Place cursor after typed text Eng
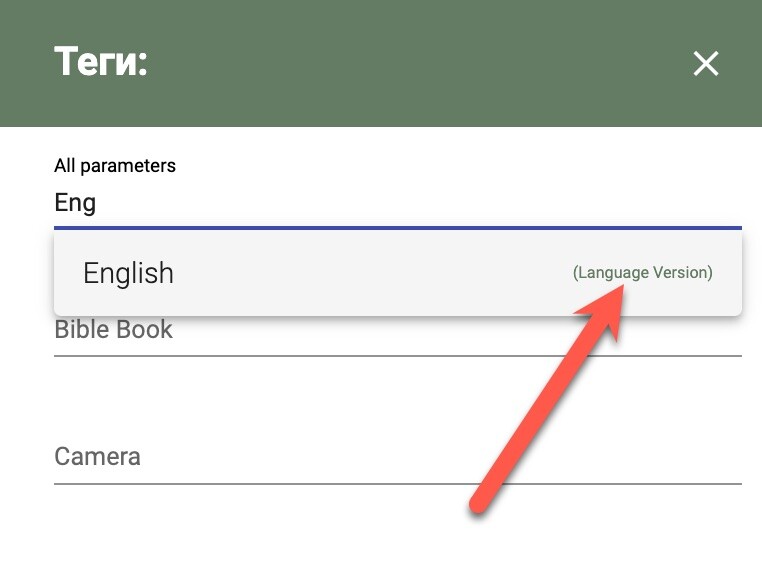 98,204
